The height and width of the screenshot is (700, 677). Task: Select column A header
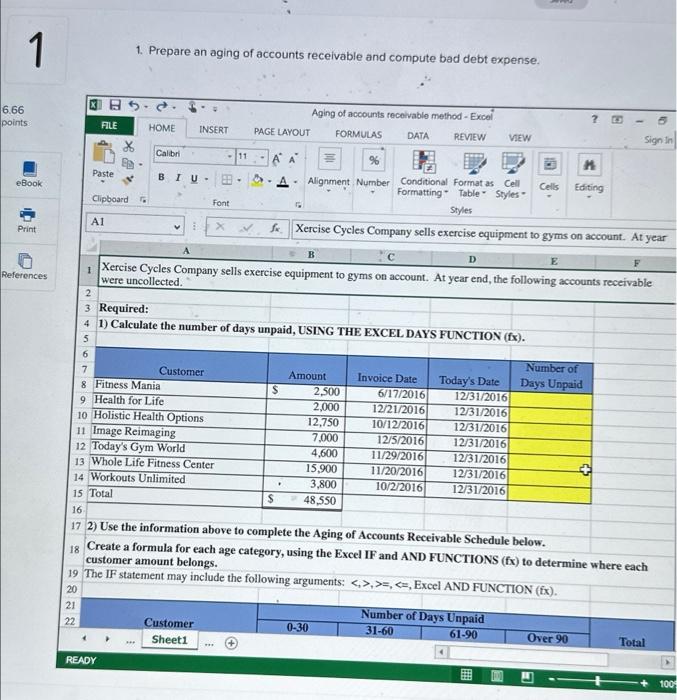(x=186, y=250)
